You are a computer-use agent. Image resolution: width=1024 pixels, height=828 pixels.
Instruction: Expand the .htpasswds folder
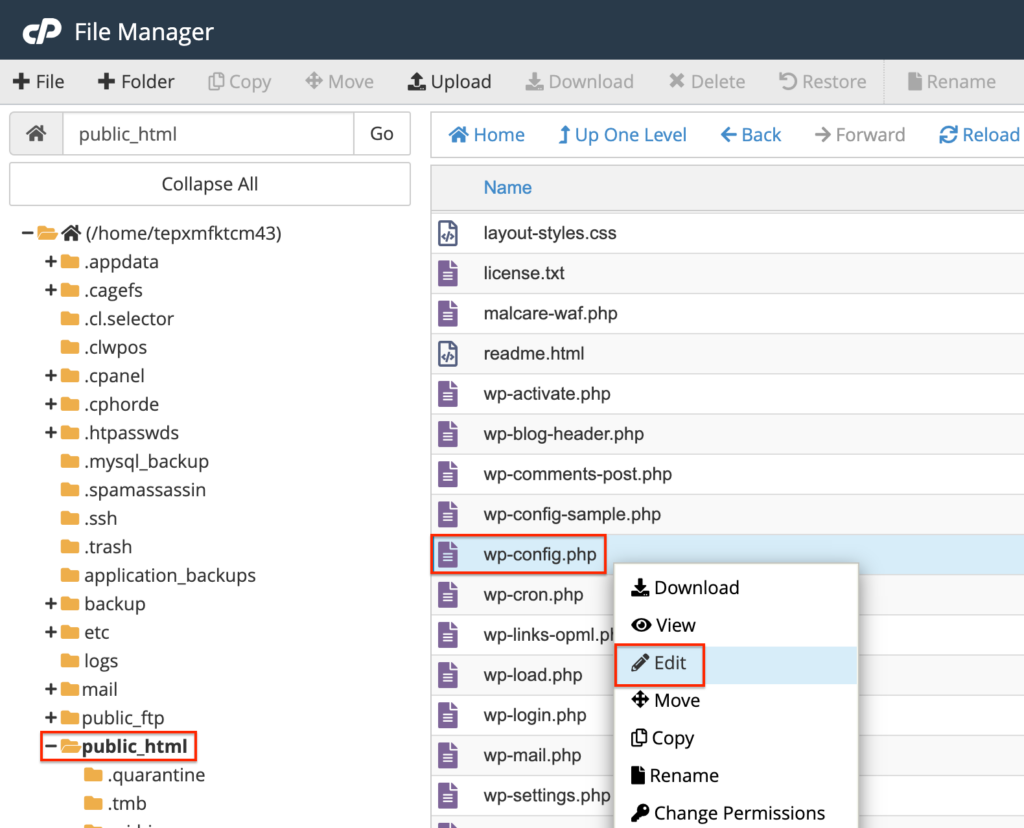(x=50, y=432)
